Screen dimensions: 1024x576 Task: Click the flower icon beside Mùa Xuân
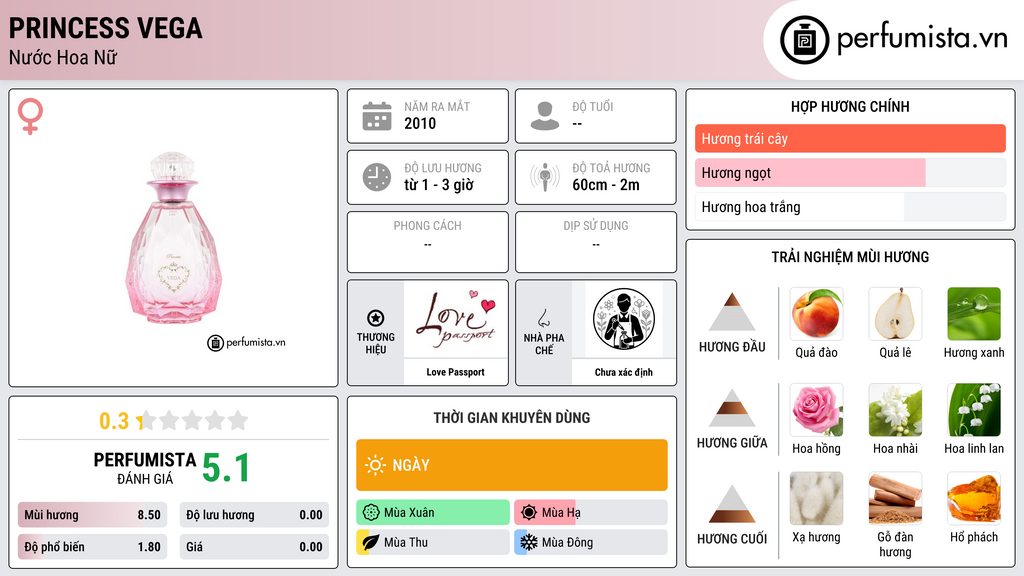(x=371, y=512)
